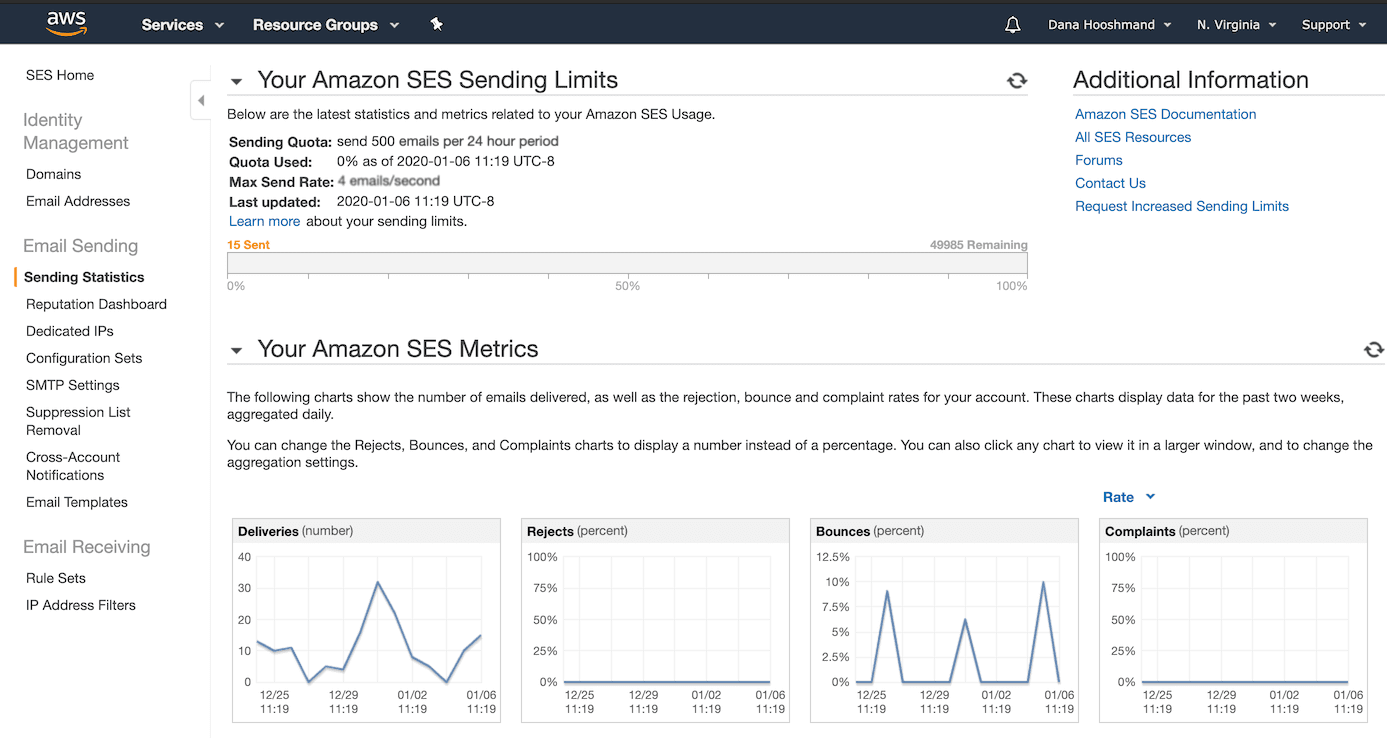Viewport: 1387px width, 738px height.
Task: Change the Rate display dropdown
Action: (1129, 497)
